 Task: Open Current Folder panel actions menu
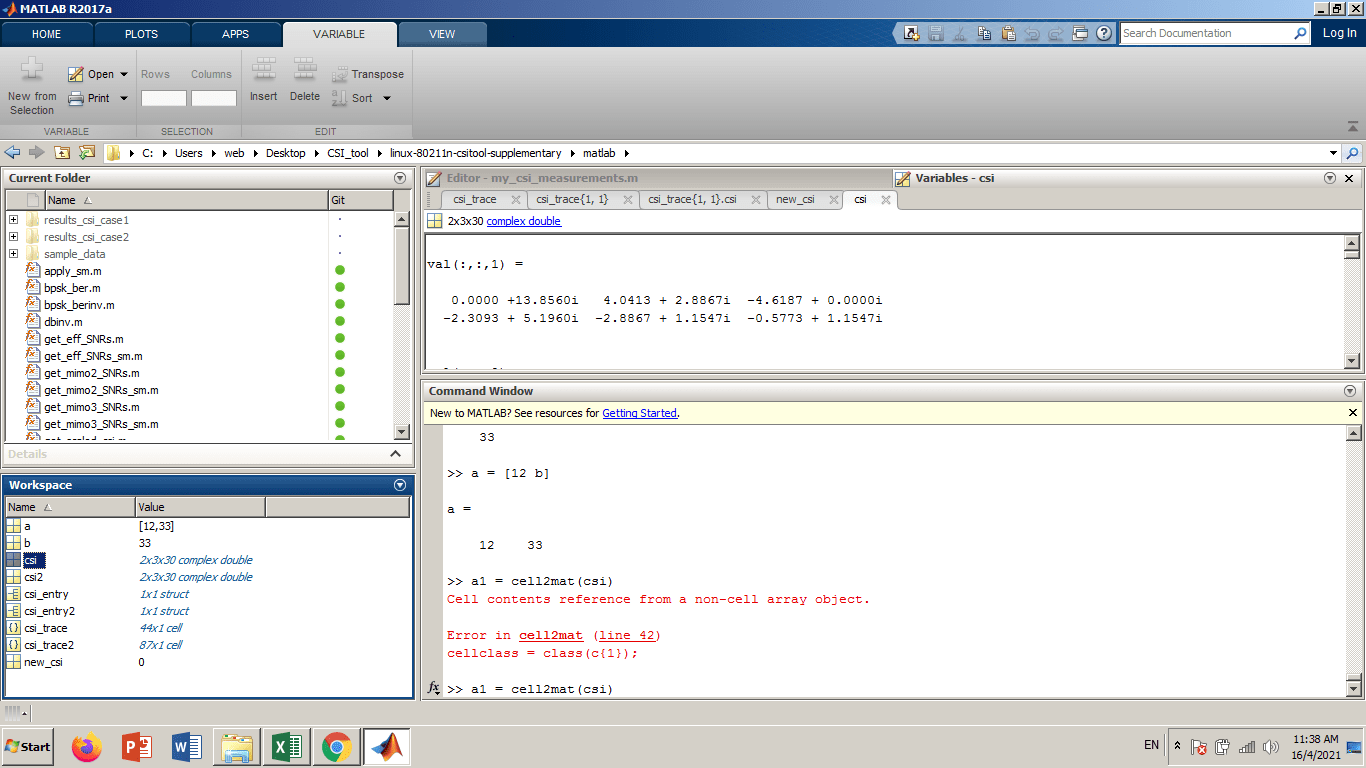click(x=400, y=178)
